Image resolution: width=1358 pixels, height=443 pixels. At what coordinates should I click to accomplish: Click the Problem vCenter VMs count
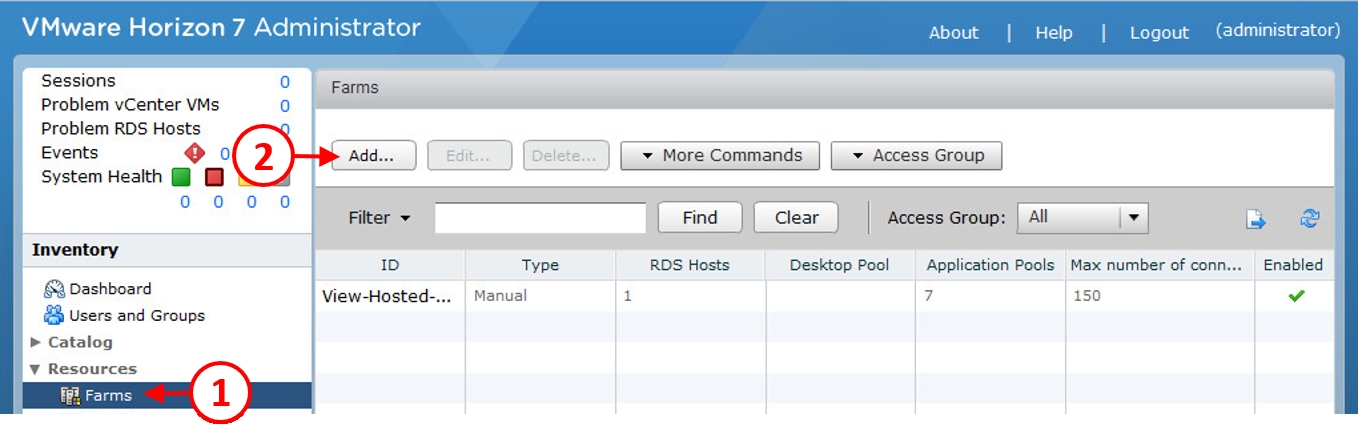tap(285, 106)
